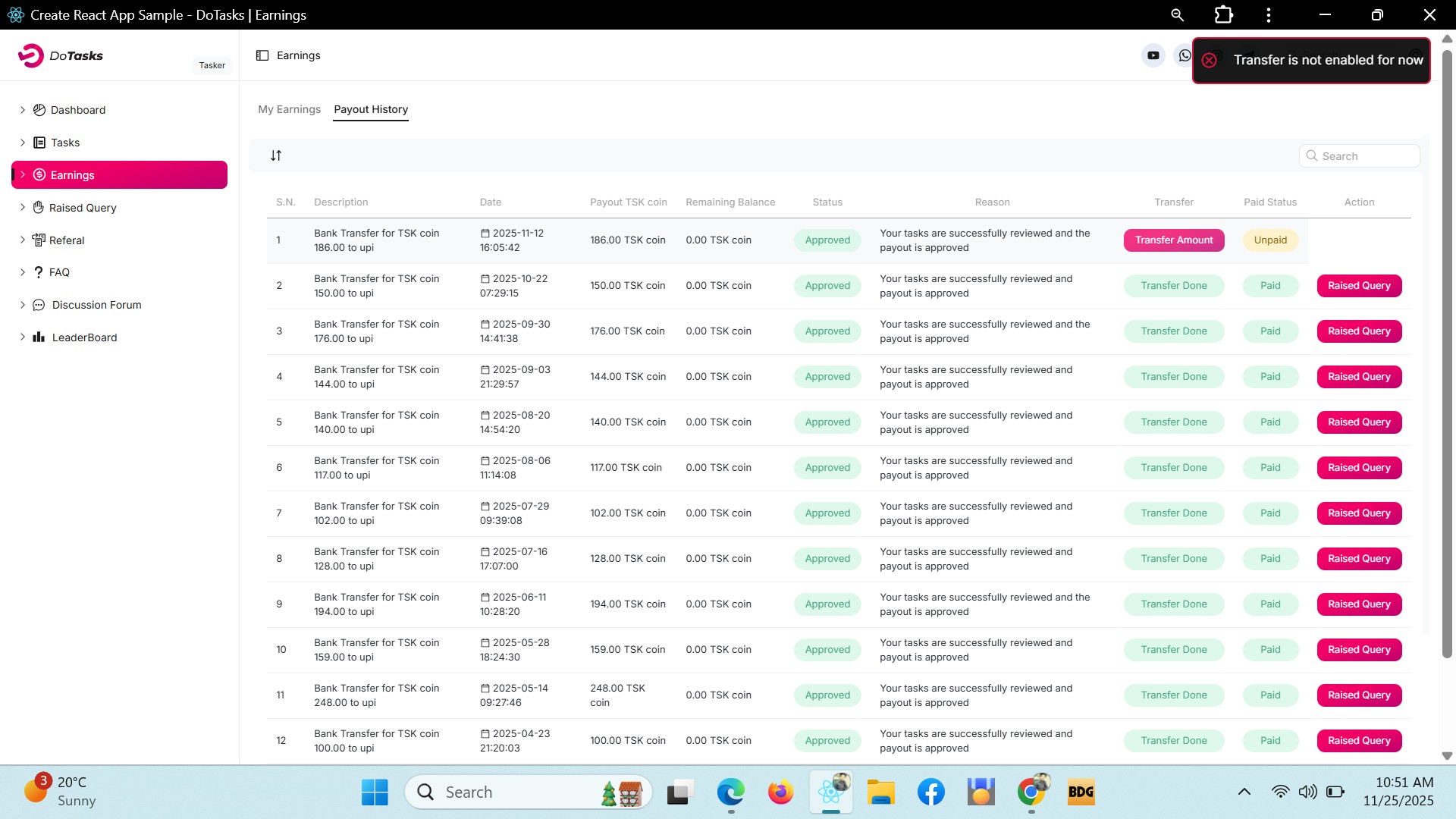Expand the Tasks sidebar item chevron
Viewport: 1456px width, 819px height.
[x=23, y=143]
